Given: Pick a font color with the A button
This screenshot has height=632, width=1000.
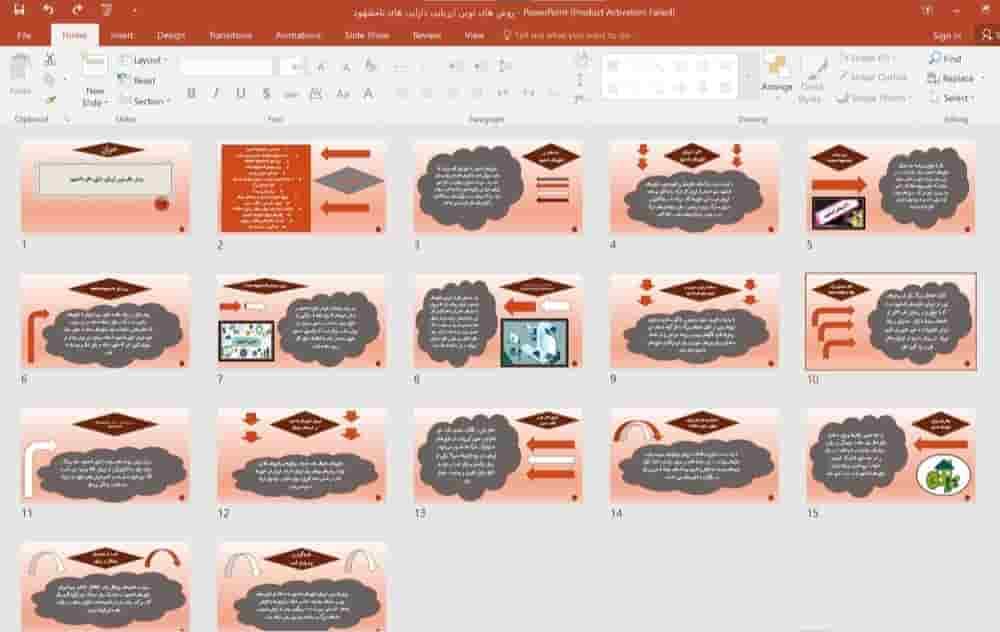Looking at the screenshot, I should [369, 94].
